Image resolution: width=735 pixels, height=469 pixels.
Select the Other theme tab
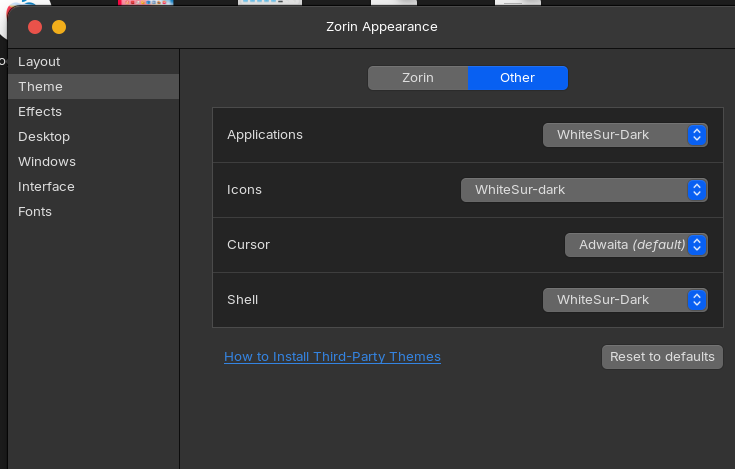pos(517,78)
